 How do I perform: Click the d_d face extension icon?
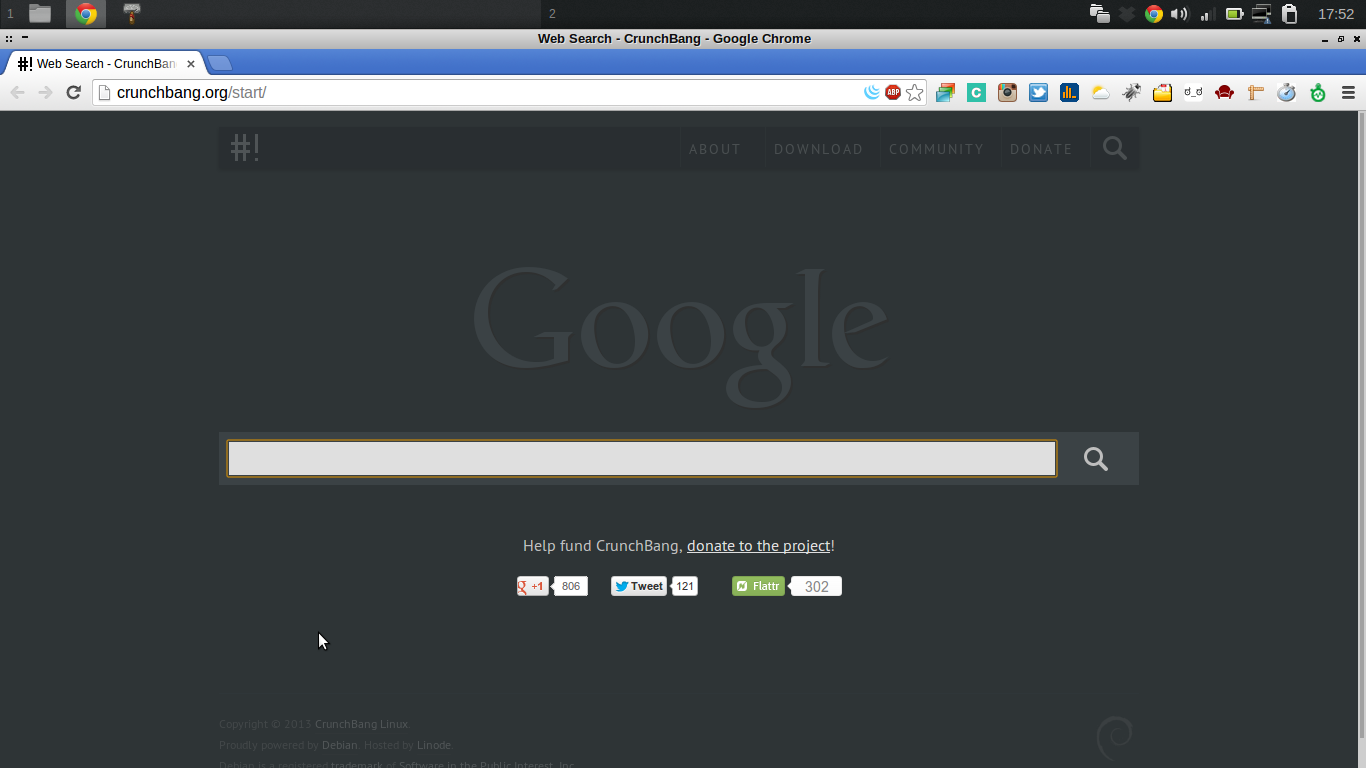pyautogui.click(x=1193, y=92)
